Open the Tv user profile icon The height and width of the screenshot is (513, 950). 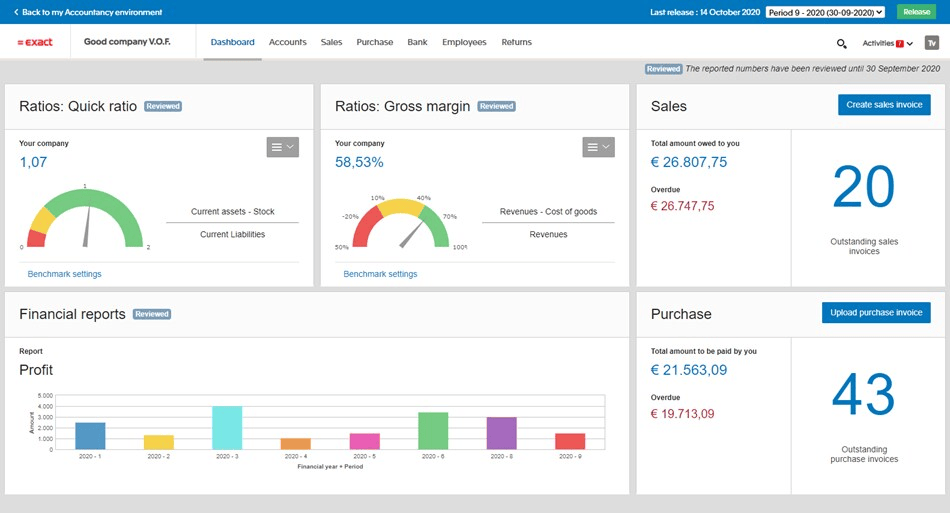pyautogui.click(x=931, y=43)
